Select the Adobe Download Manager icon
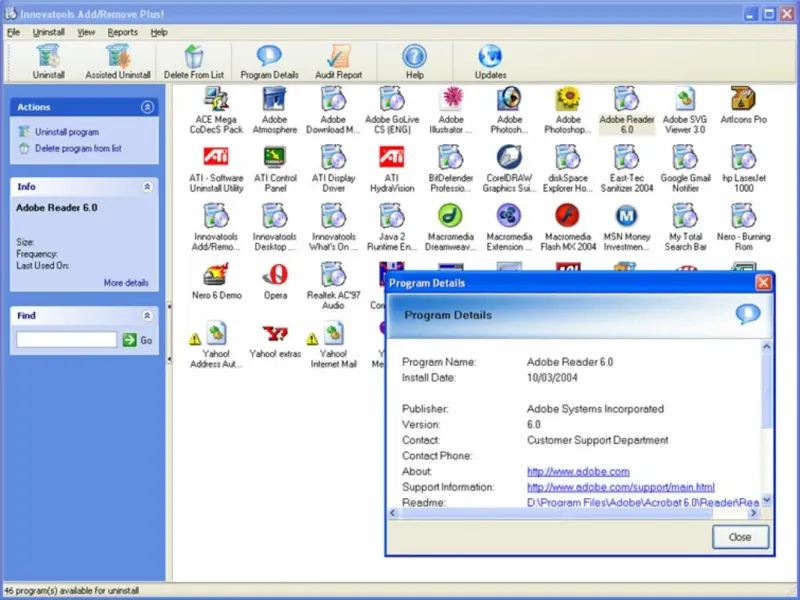 [x=333, y=110]
